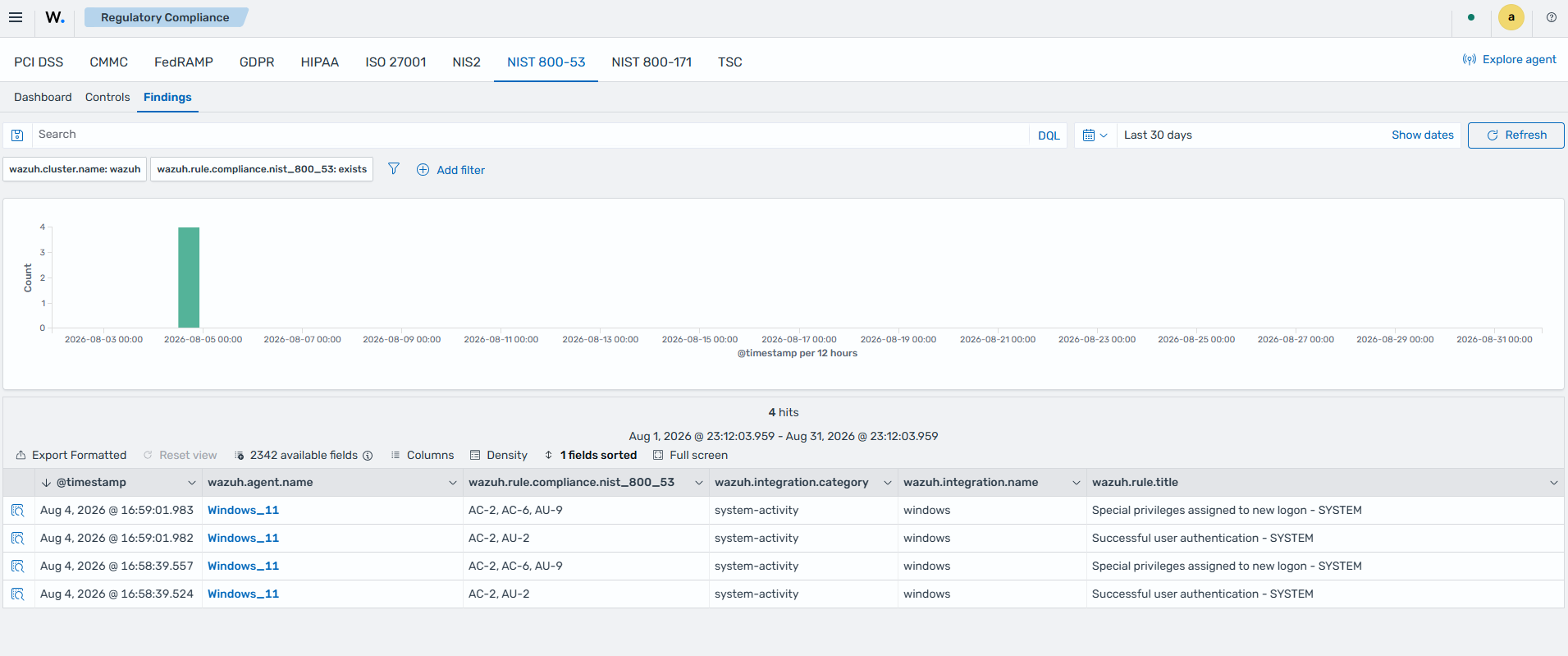The height and width of the screenshot is (656, 1568).
Task: Click Explore agent link
Action: (1509, 59)
